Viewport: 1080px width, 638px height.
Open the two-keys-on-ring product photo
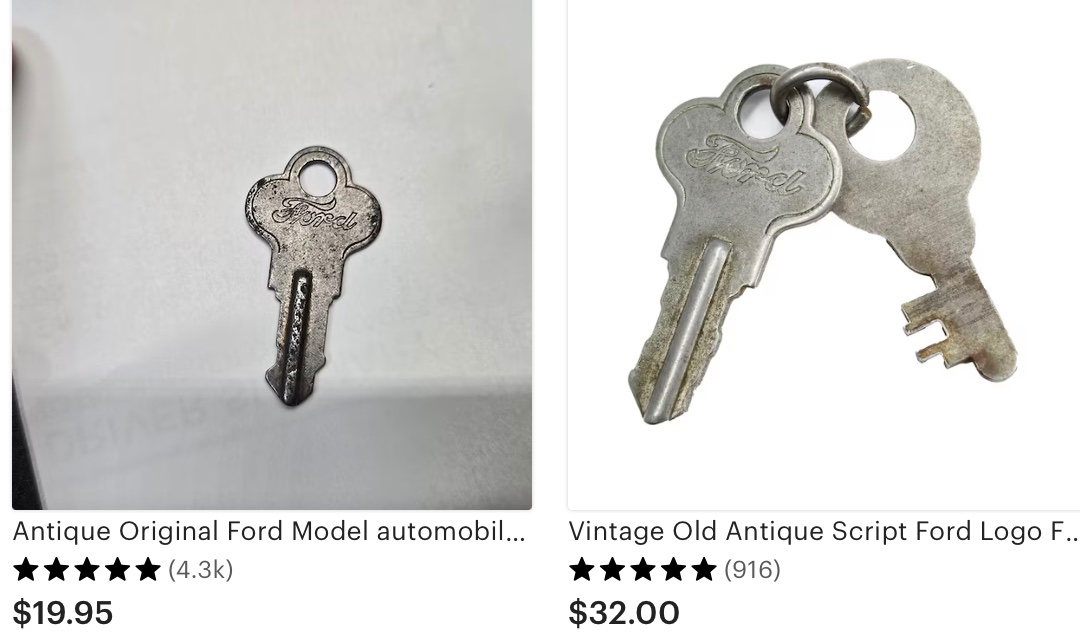(x=824, y=254)
